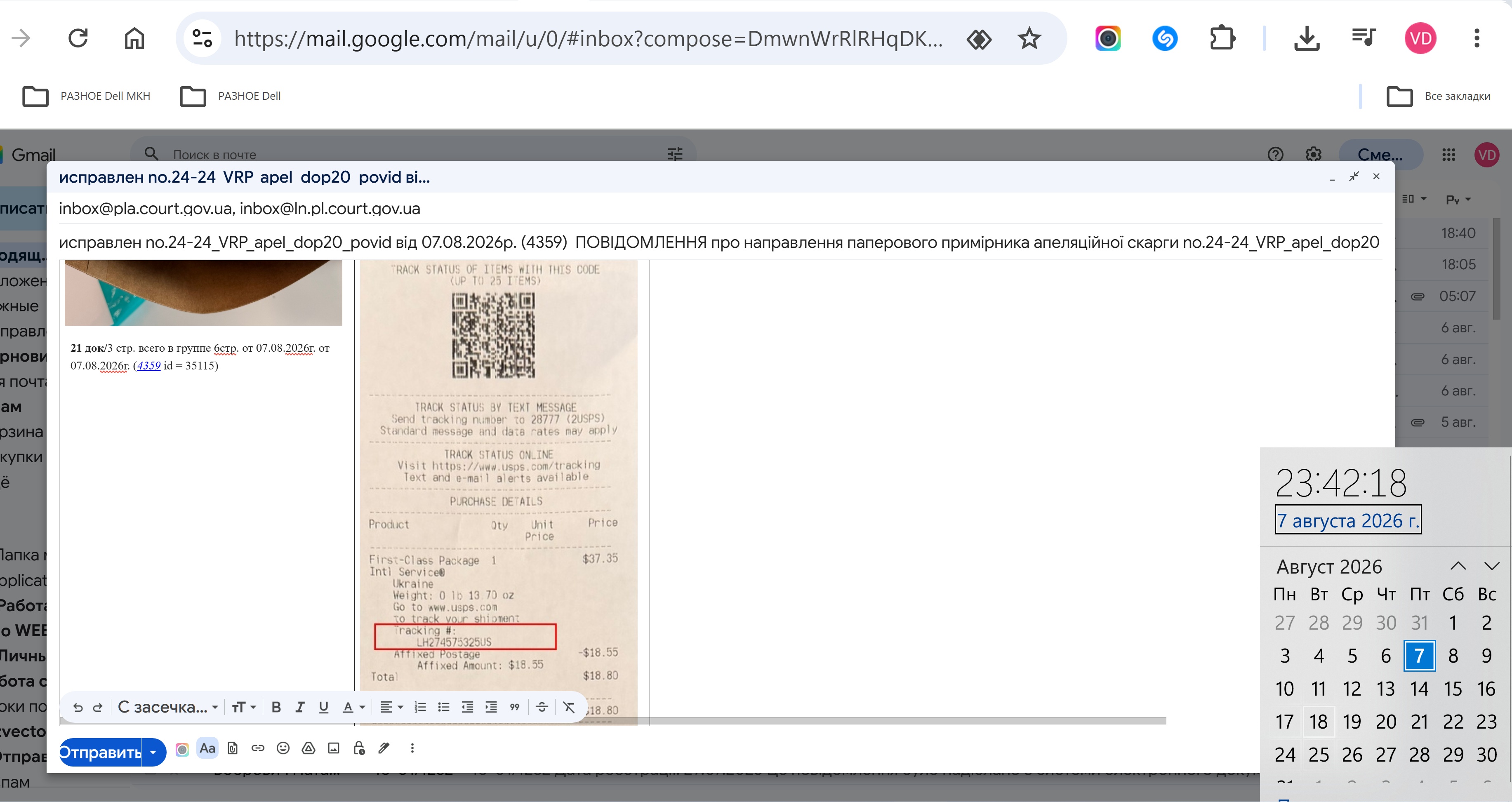The image size is (1512, 802).
Task: Open the text color dropdown
Action: pyautogui.click(x=353, y=708)
